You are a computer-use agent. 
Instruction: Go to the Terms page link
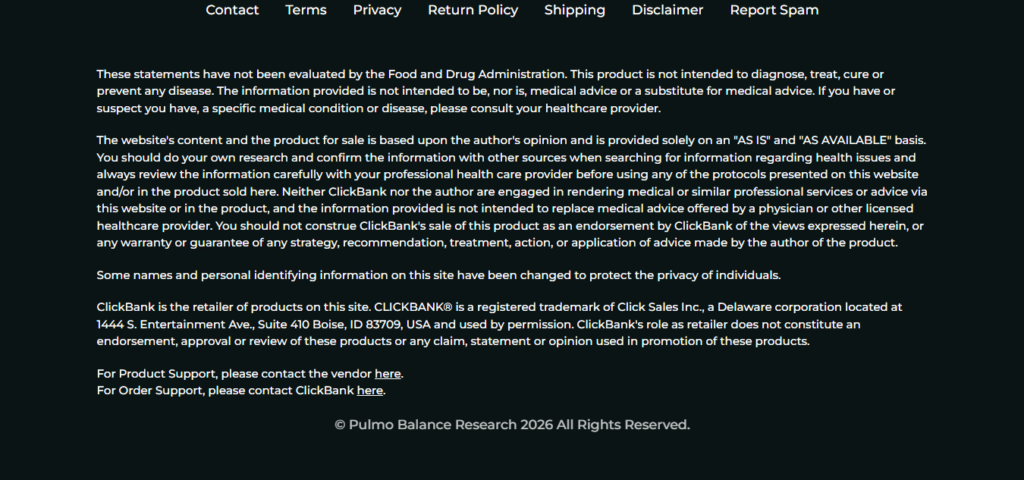306,10
